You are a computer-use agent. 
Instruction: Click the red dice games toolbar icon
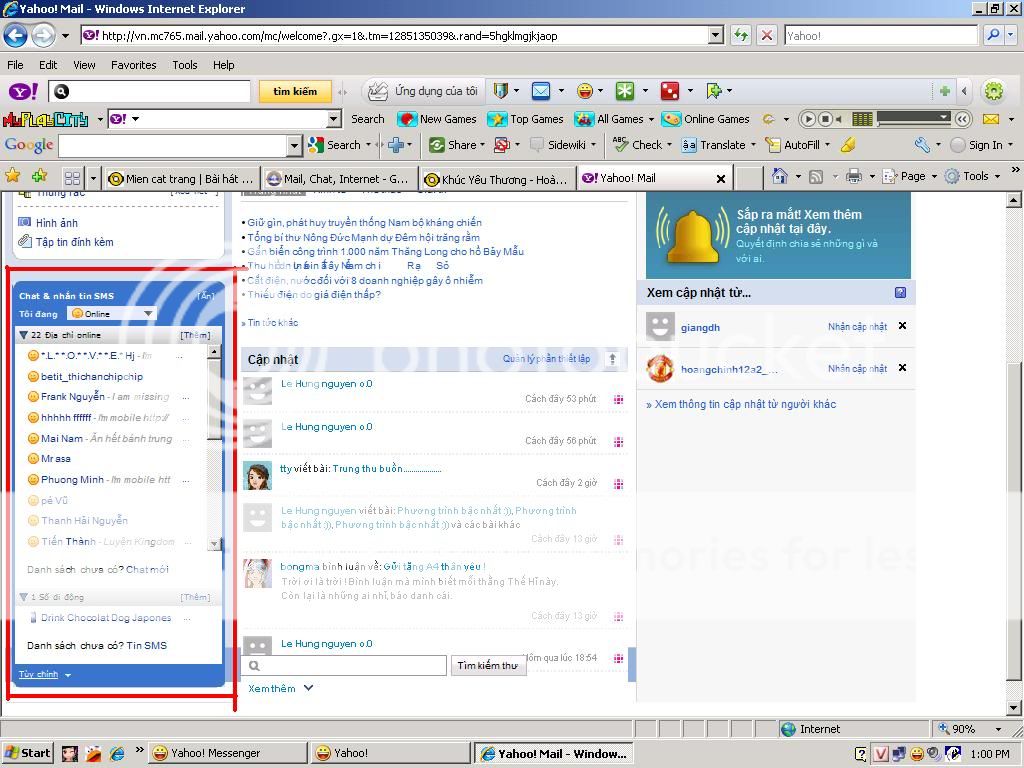point(669,91)
